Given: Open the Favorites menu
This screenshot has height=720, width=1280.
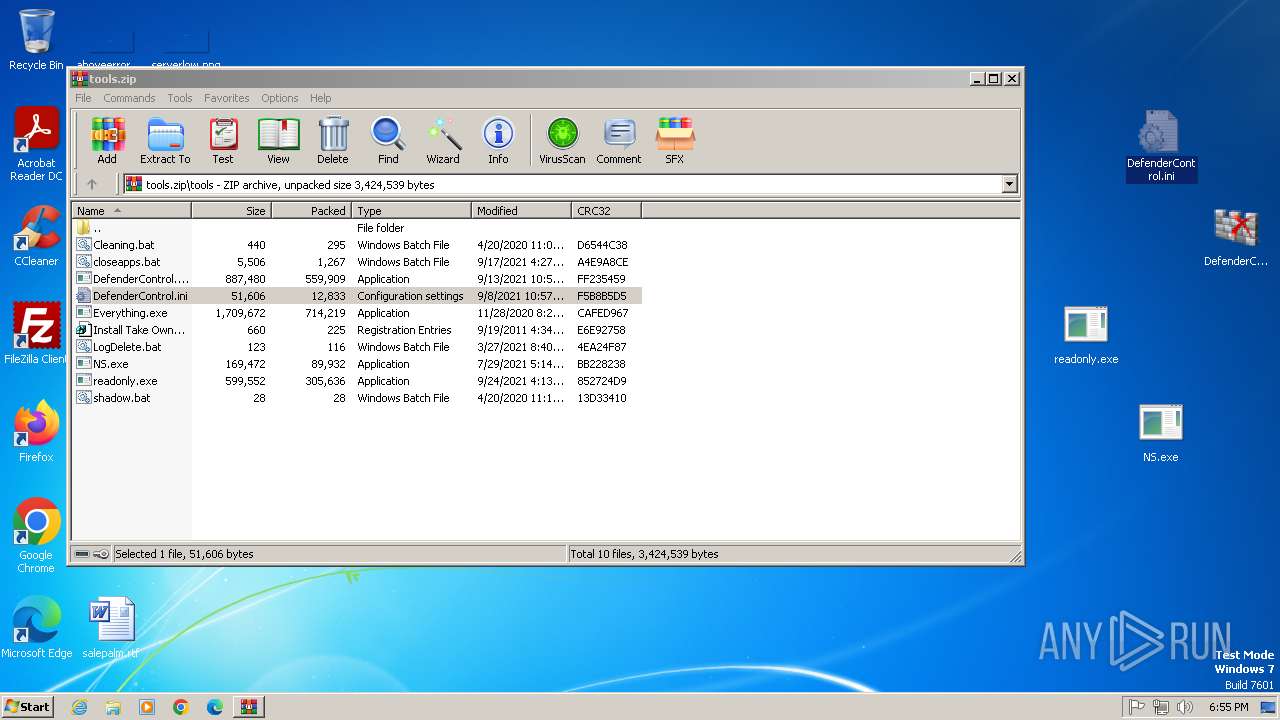Looking at the screenshot, I should click(227, 98).
